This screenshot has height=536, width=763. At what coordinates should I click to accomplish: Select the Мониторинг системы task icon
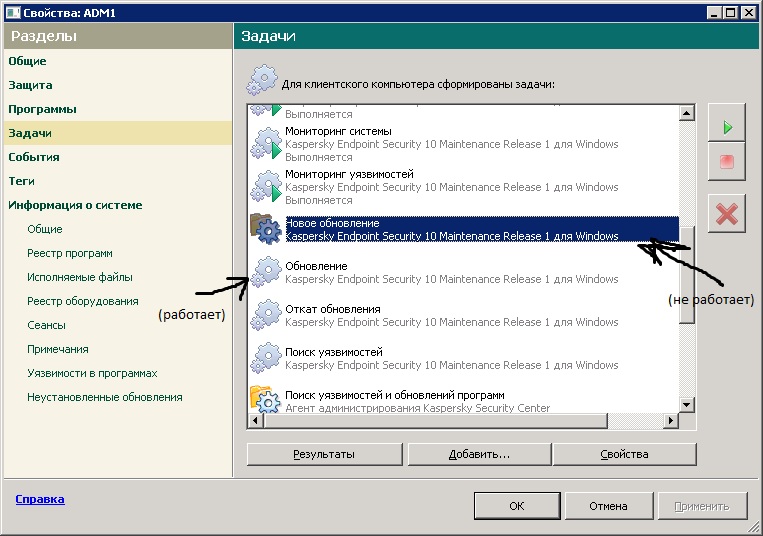(266, 144)
